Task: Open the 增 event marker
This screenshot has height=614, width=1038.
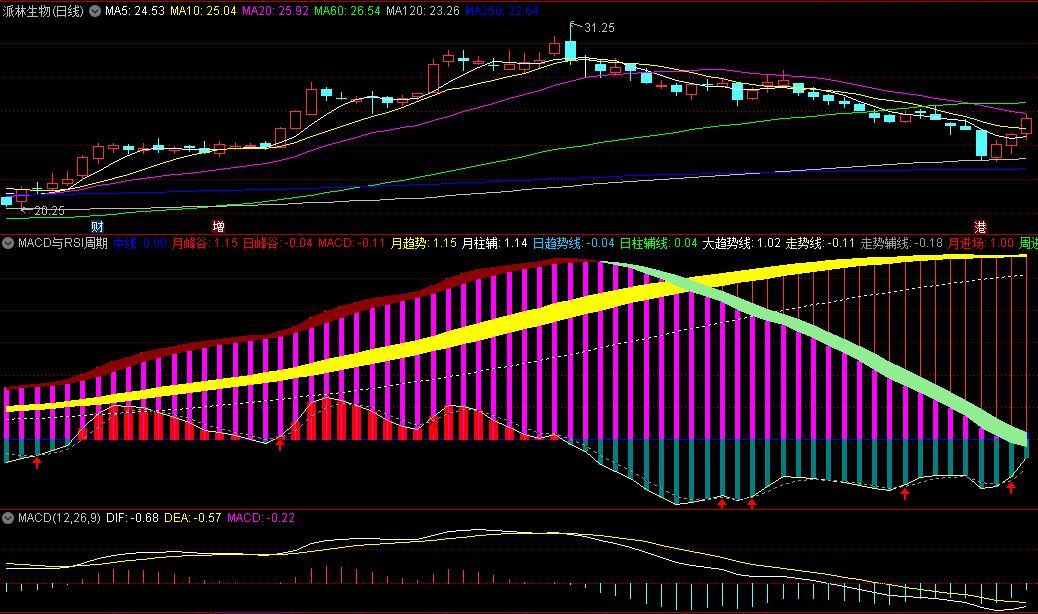Action: coord(218,226)
